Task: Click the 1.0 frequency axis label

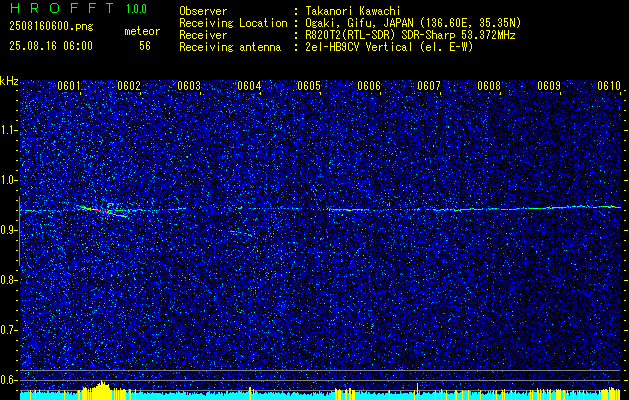Action: [8, 181]
